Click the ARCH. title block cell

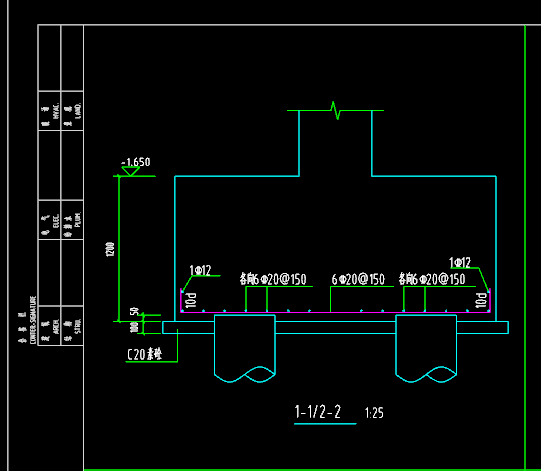[49, 326]
